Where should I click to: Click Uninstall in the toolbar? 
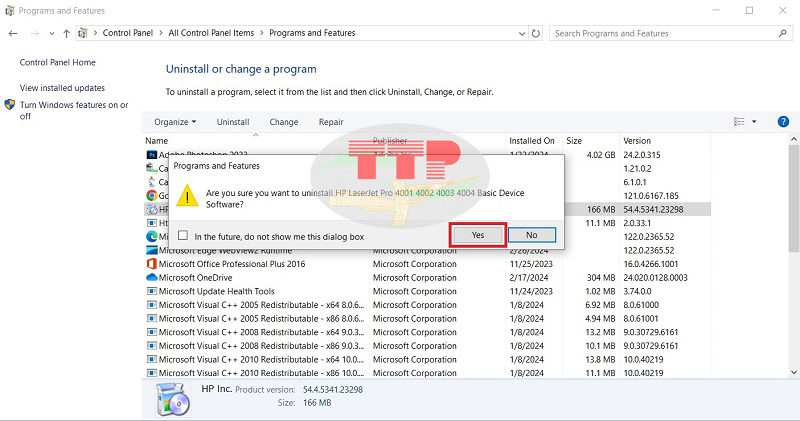click(x=233, y=122)
